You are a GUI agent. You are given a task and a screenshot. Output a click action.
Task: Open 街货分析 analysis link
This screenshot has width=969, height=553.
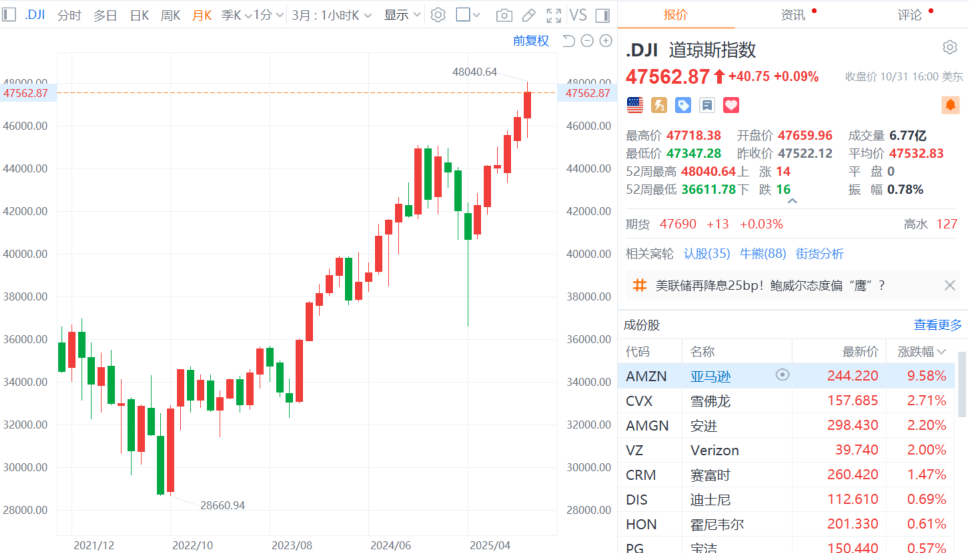(x=819, y=253)
